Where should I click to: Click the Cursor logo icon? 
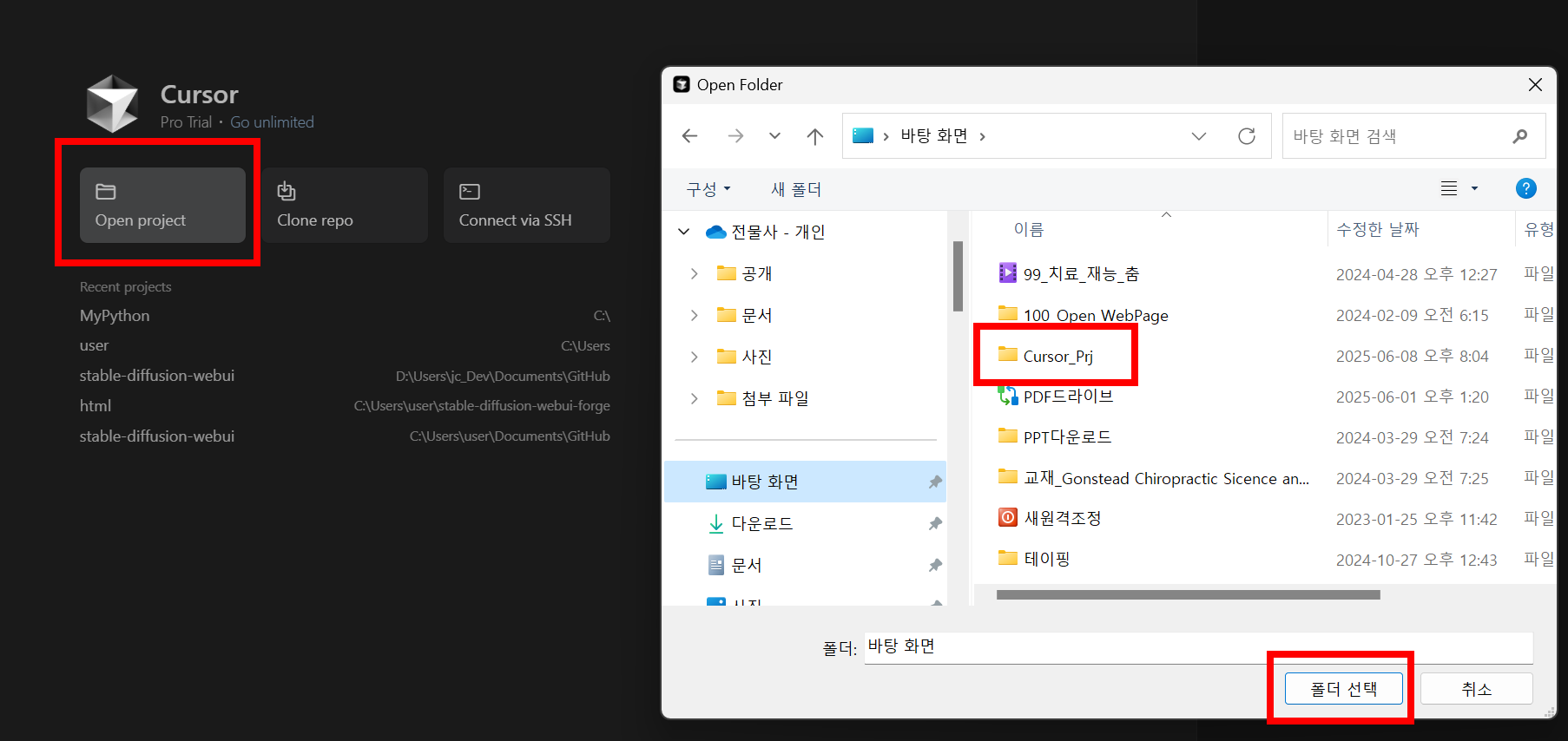112,103
